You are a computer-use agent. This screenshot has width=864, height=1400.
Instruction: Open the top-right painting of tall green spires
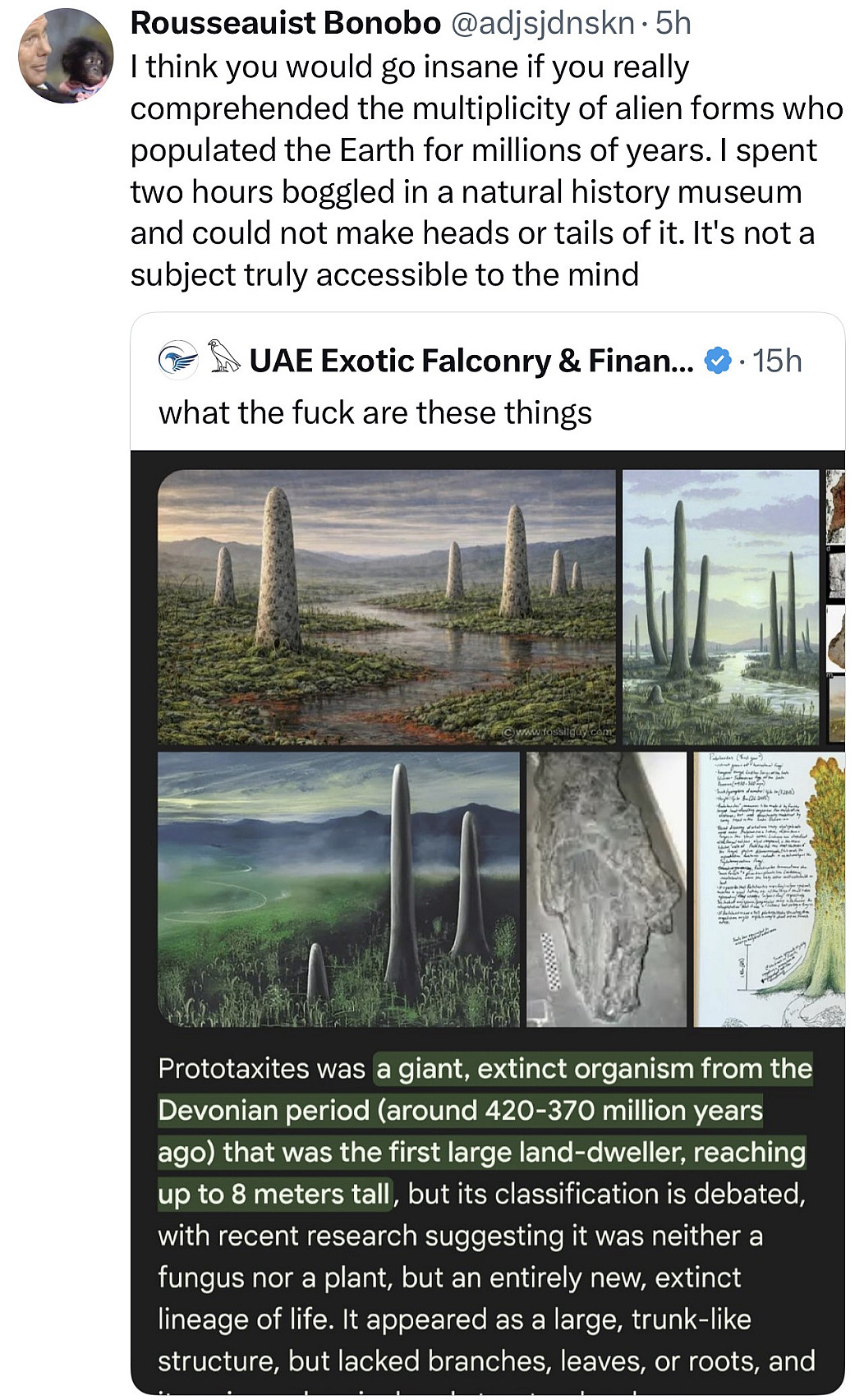721,606
